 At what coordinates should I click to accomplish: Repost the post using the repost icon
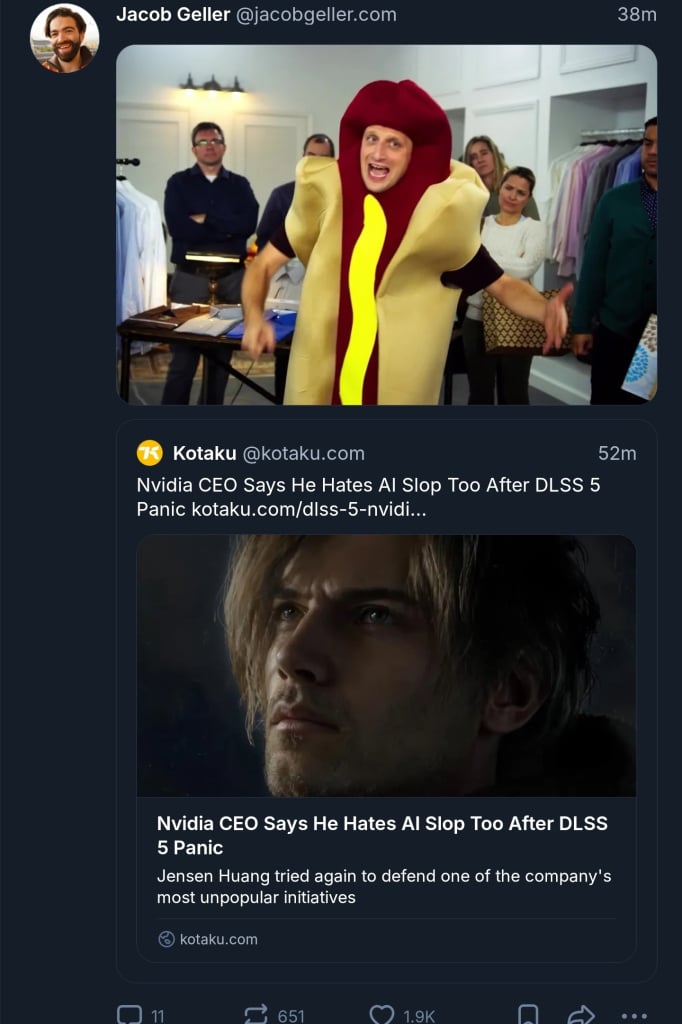click(255, 1015)
